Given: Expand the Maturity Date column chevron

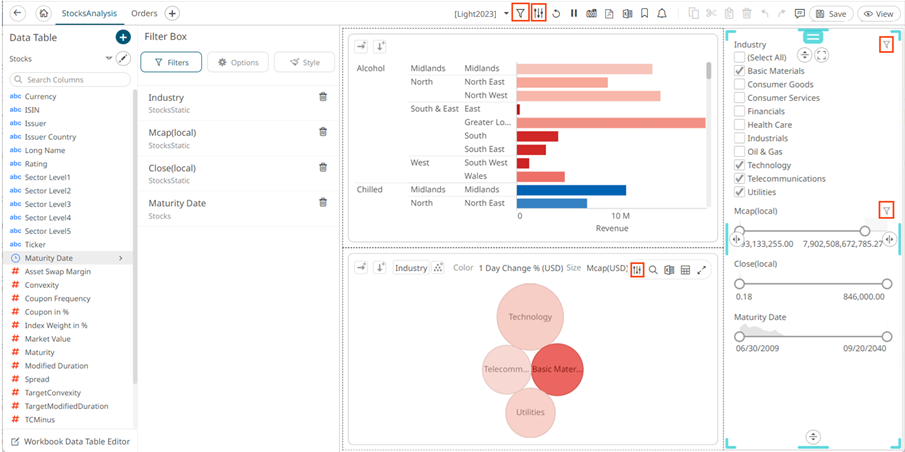Looking at the screenshot, I should pyautogui.click(x=121, y=258).
